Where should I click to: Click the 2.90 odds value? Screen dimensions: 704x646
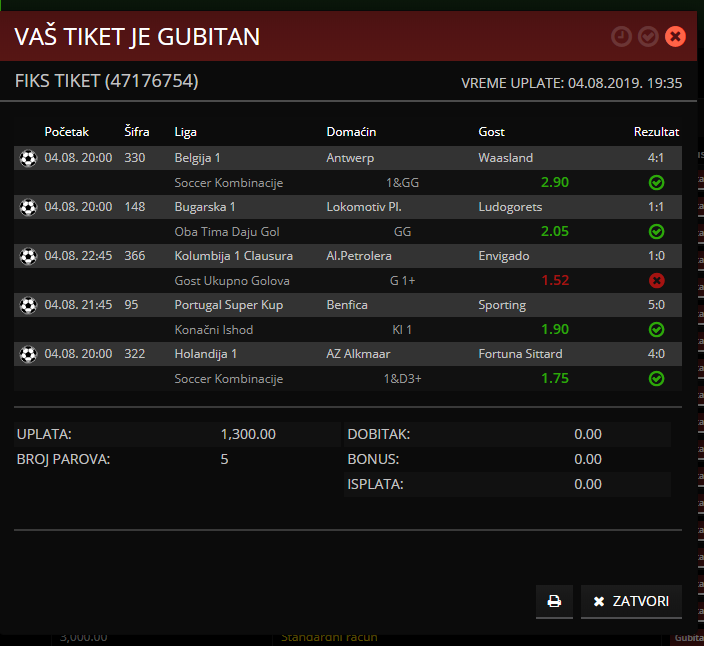point(554,183)
